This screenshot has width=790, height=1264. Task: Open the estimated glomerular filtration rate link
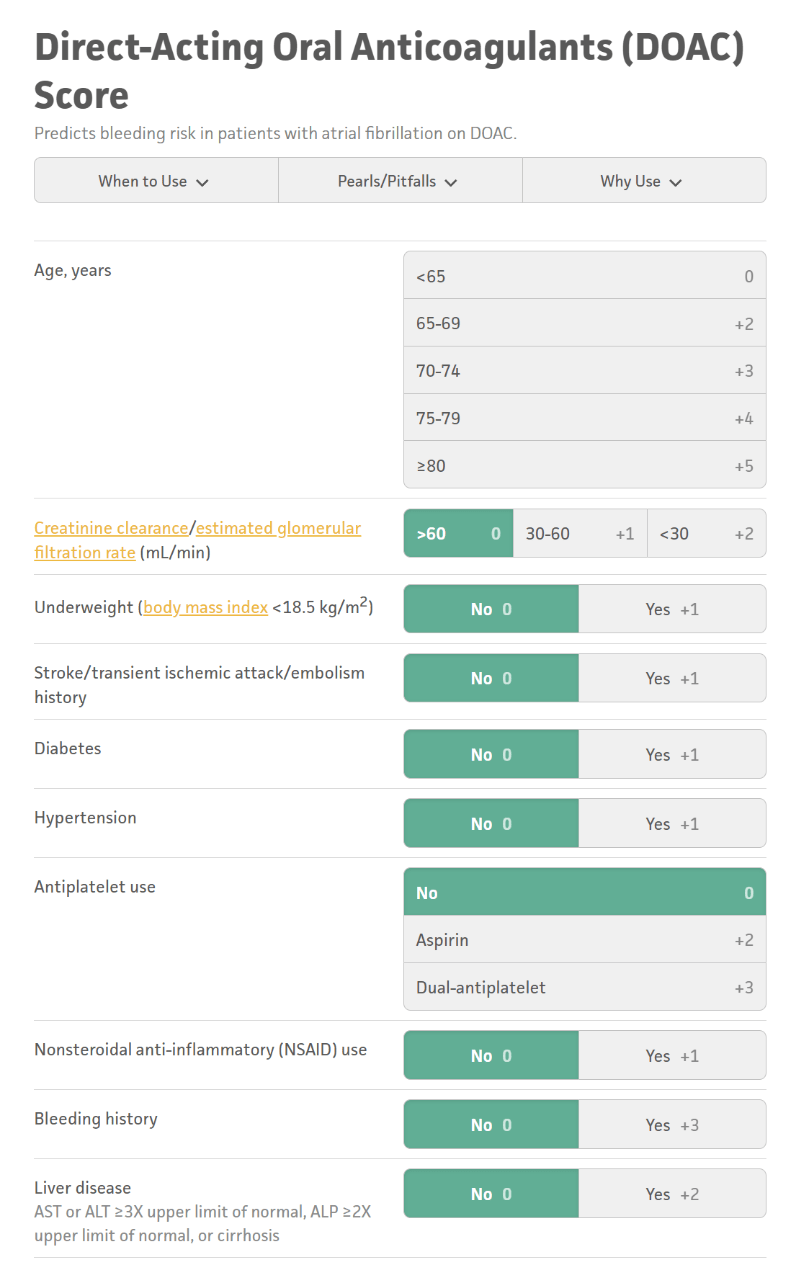[x=197, y=540]
